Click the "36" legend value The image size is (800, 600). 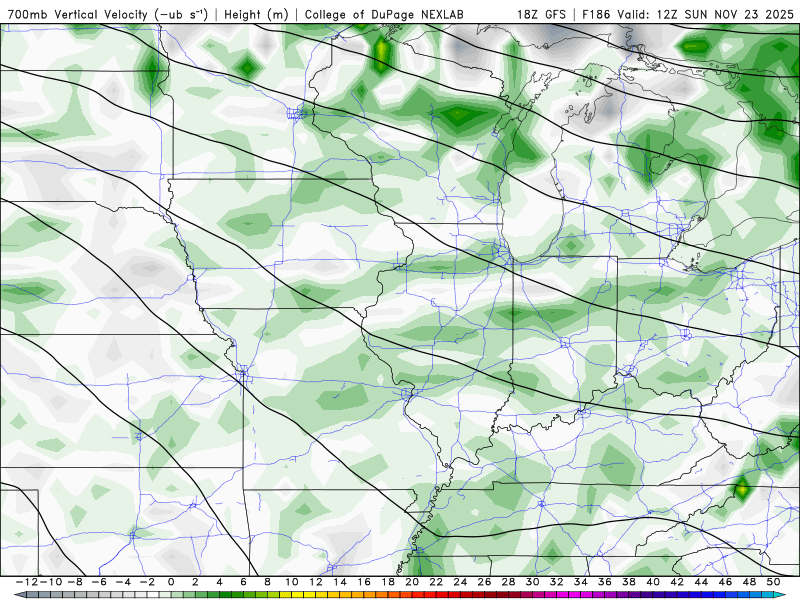[605, 582]
